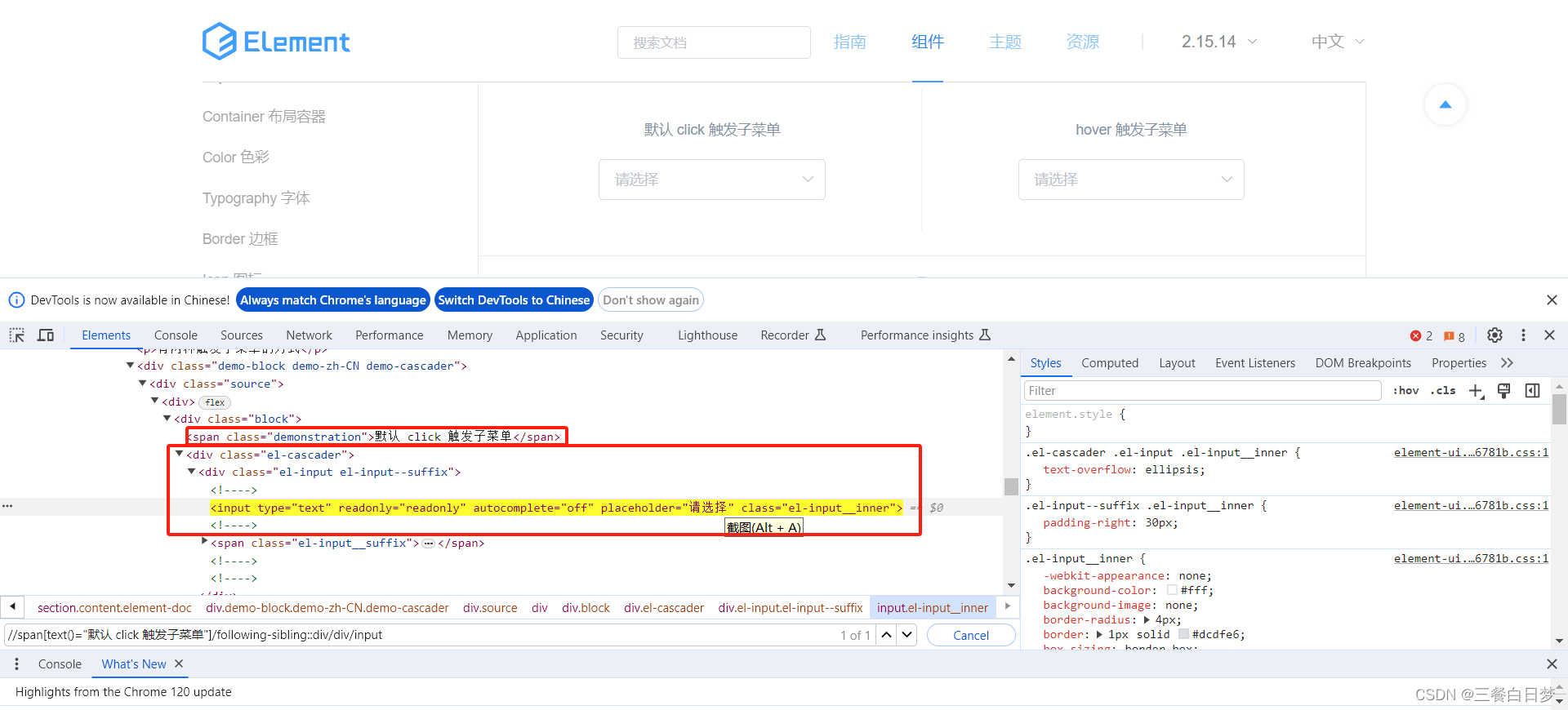Add a new style rule with plus icon
The image size is (1568, 710).
[1476, 391]
